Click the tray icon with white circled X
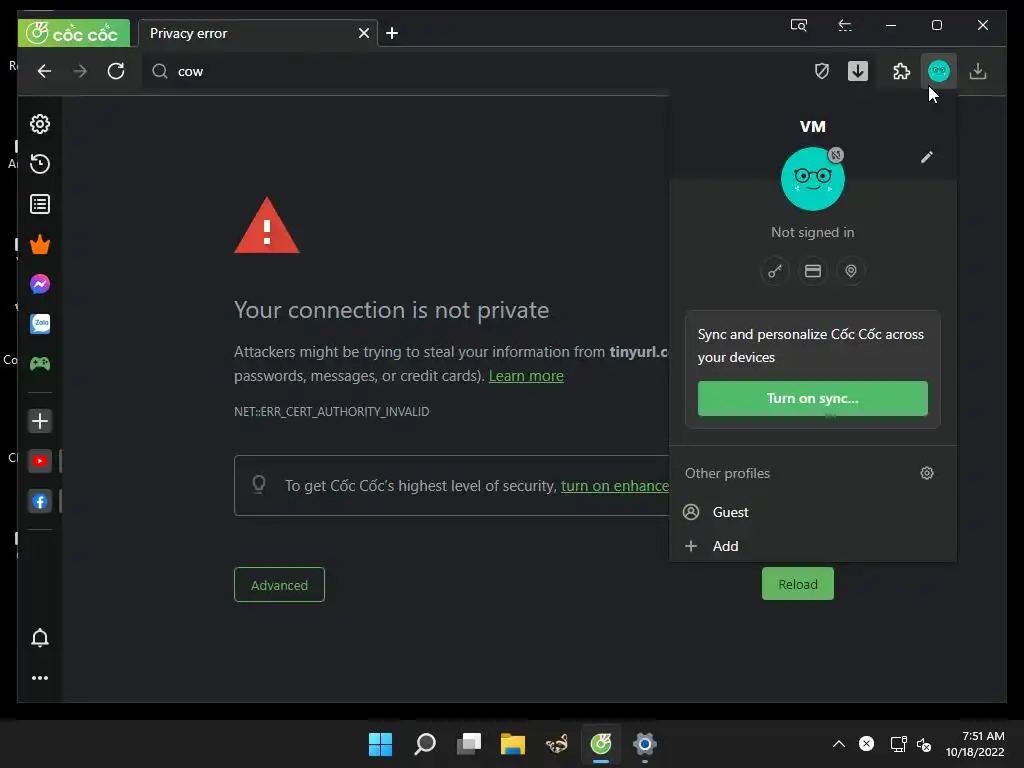Viewport: 1024px width, 768px height. point(867,744)
